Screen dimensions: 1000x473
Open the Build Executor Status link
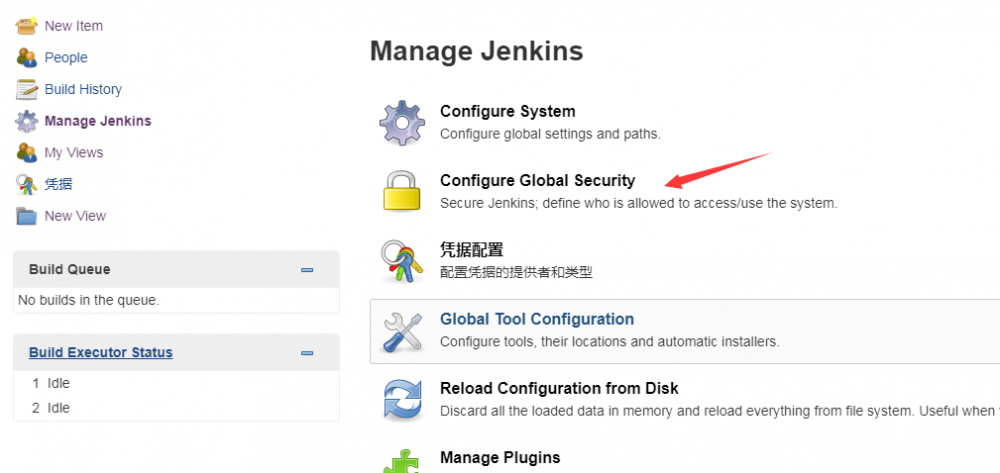coord(101,353)
